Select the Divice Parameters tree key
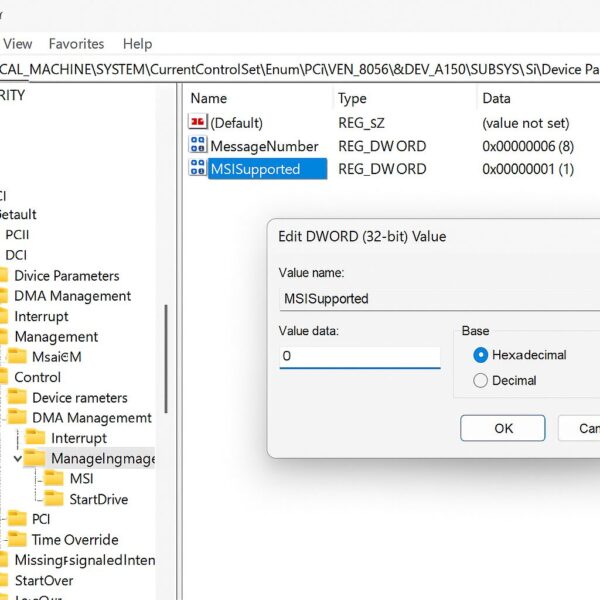 pos(67,276)
